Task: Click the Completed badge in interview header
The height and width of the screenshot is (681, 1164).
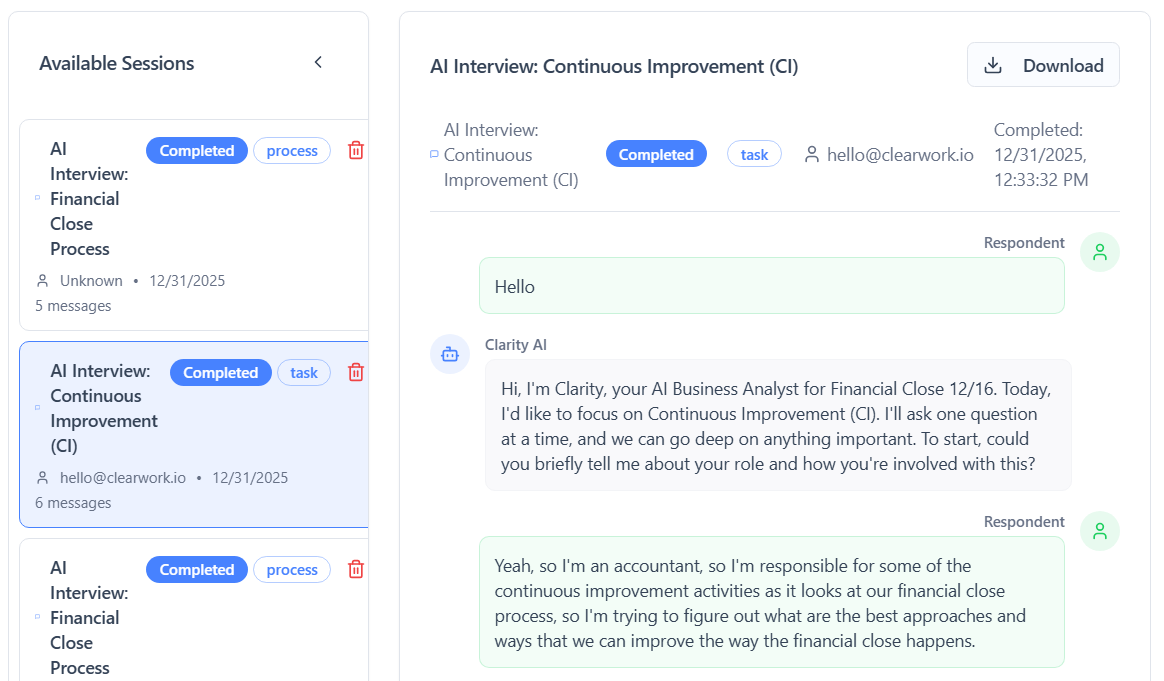Action: [656, 154]
